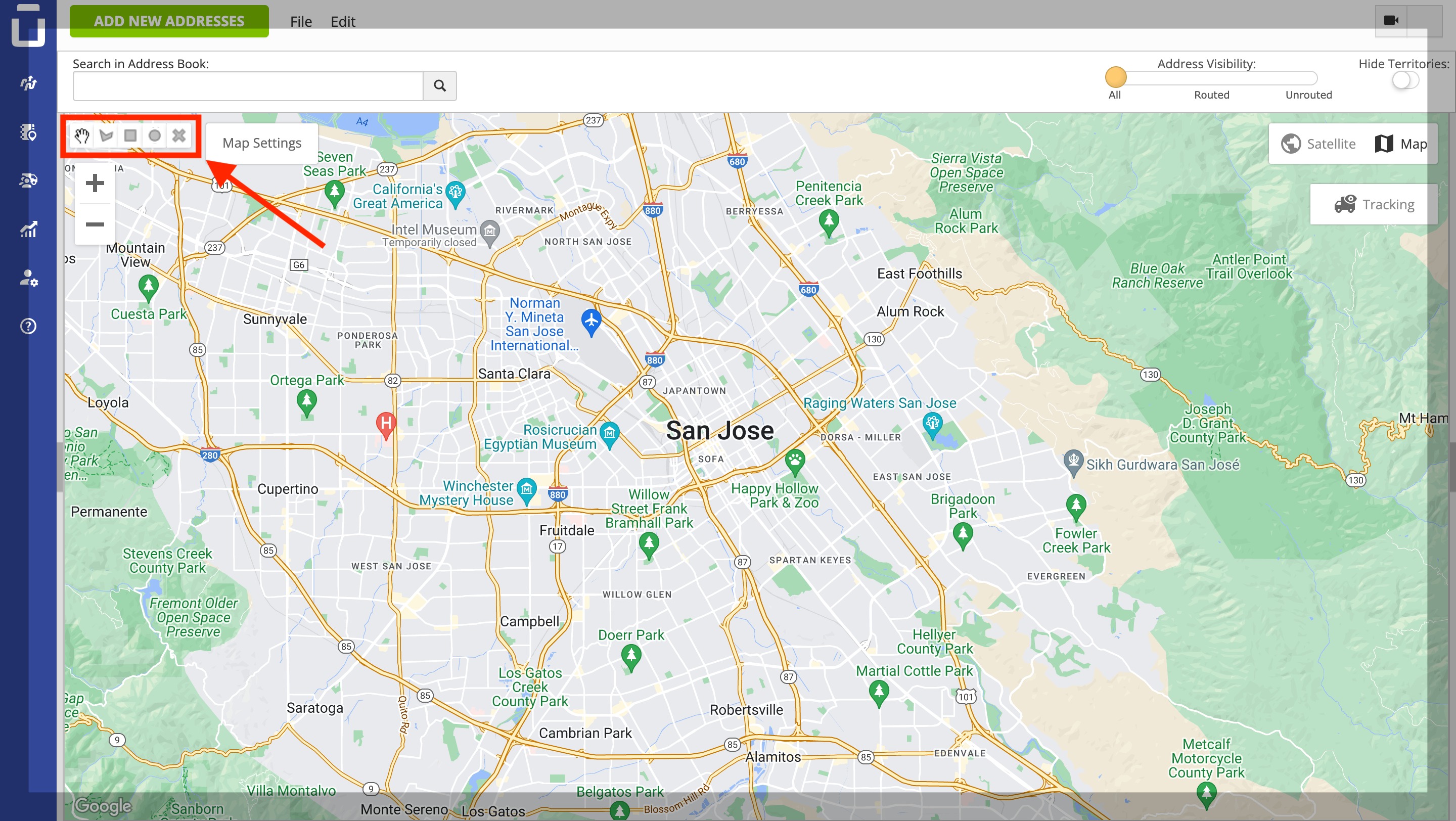This screenshot has height=821, width=1456.
Task: Click the magnifier search button
Action: pos(440,85)
